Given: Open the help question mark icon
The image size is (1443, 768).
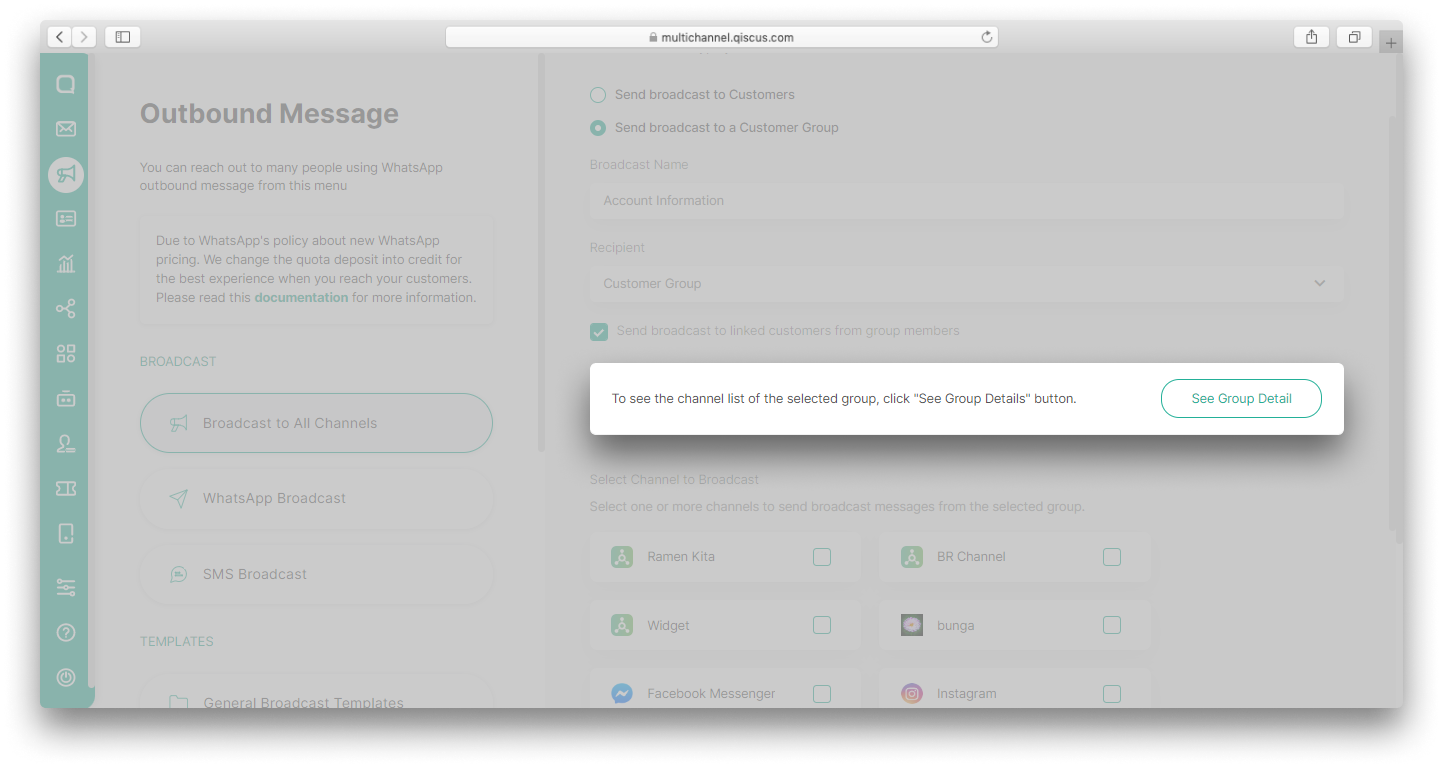Looking at the screenshot, I should (66, 633).
